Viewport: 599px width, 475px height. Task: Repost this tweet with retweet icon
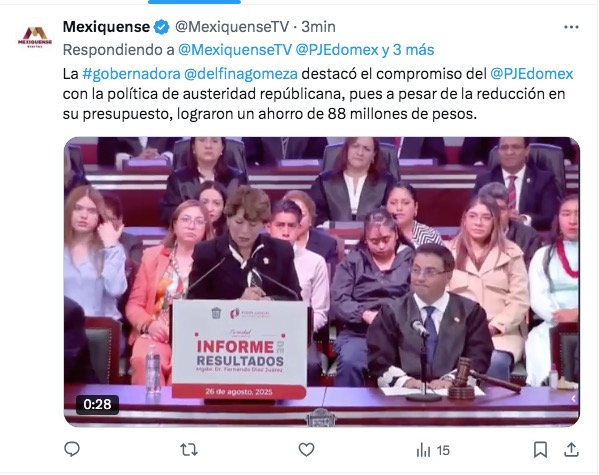click(189, 450)
